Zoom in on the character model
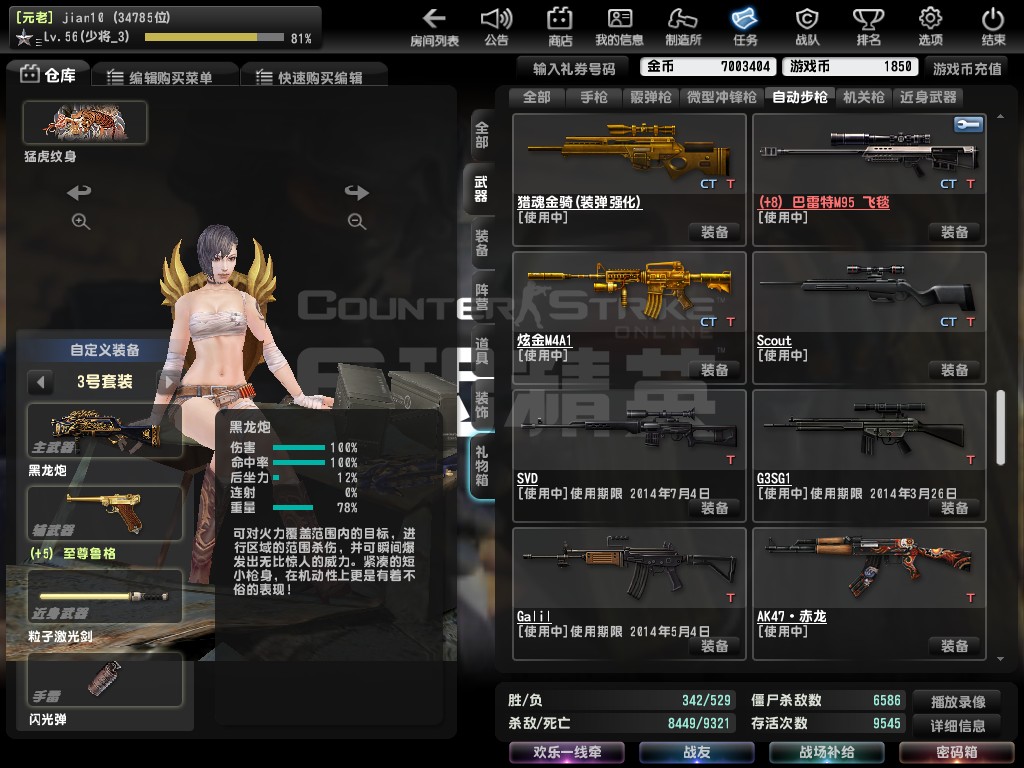The height and width of the screenshot is (768, 1024). click(80, 221)
